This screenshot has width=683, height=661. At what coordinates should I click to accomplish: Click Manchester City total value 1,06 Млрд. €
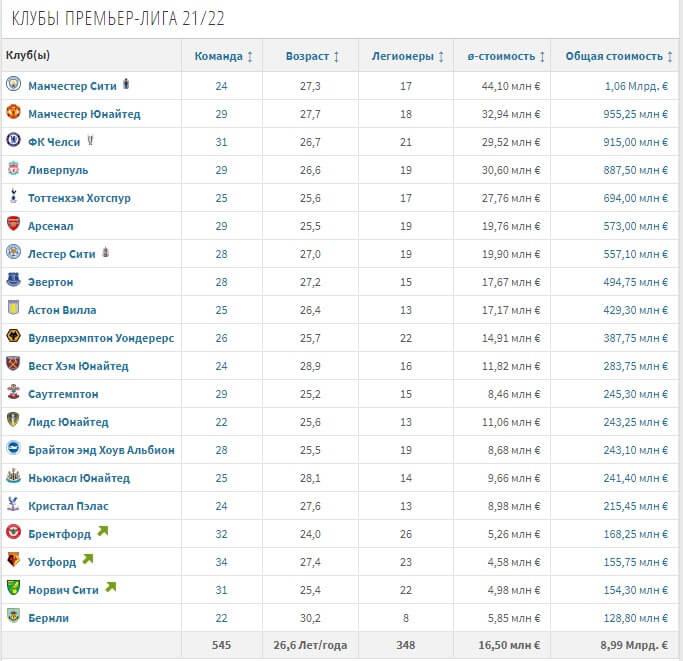(x=636, y=86)
